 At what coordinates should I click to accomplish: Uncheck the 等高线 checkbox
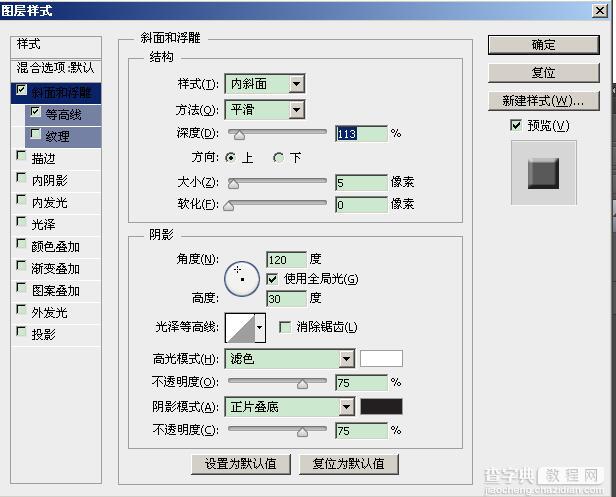(35, 112)
